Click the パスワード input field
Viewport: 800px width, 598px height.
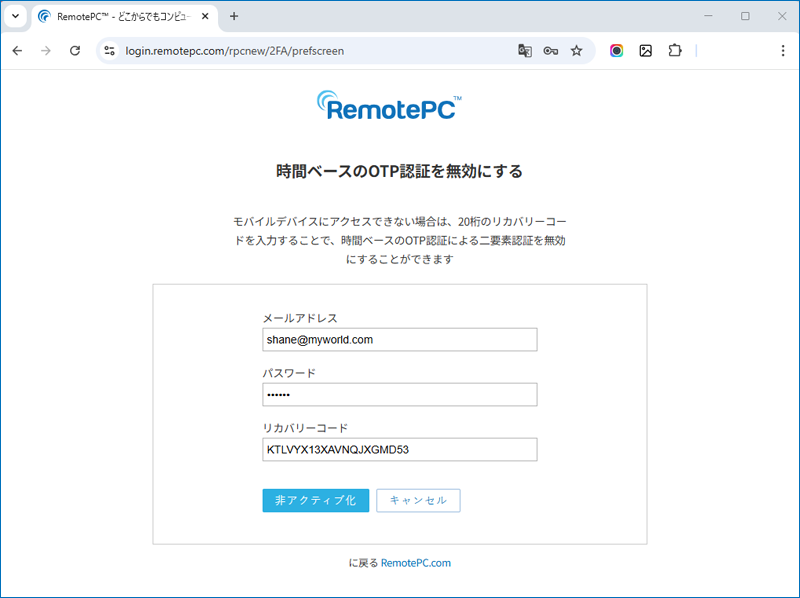tap(399, 394)
